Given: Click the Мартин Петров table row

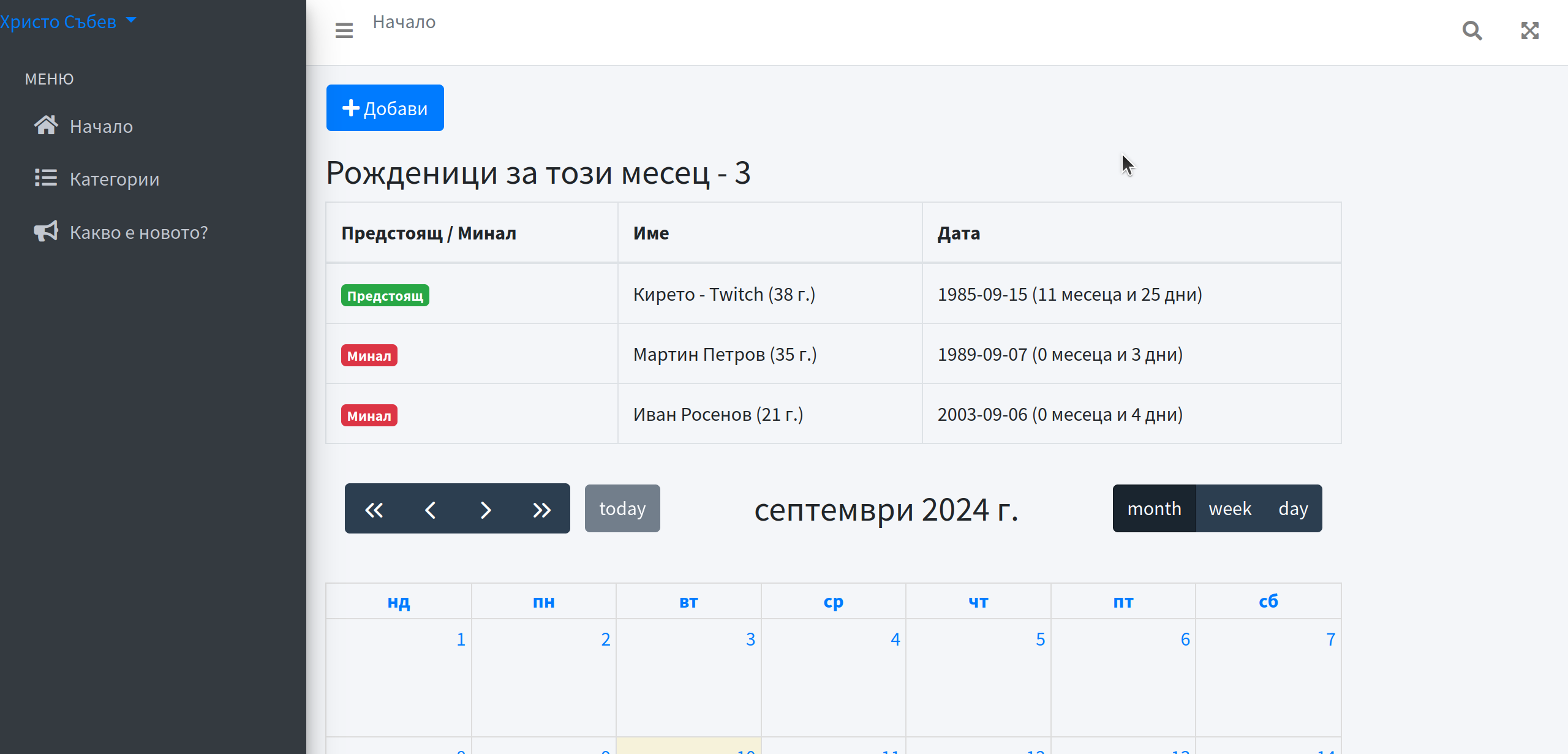Looking at the screenshot, I should tap(725, 354).
